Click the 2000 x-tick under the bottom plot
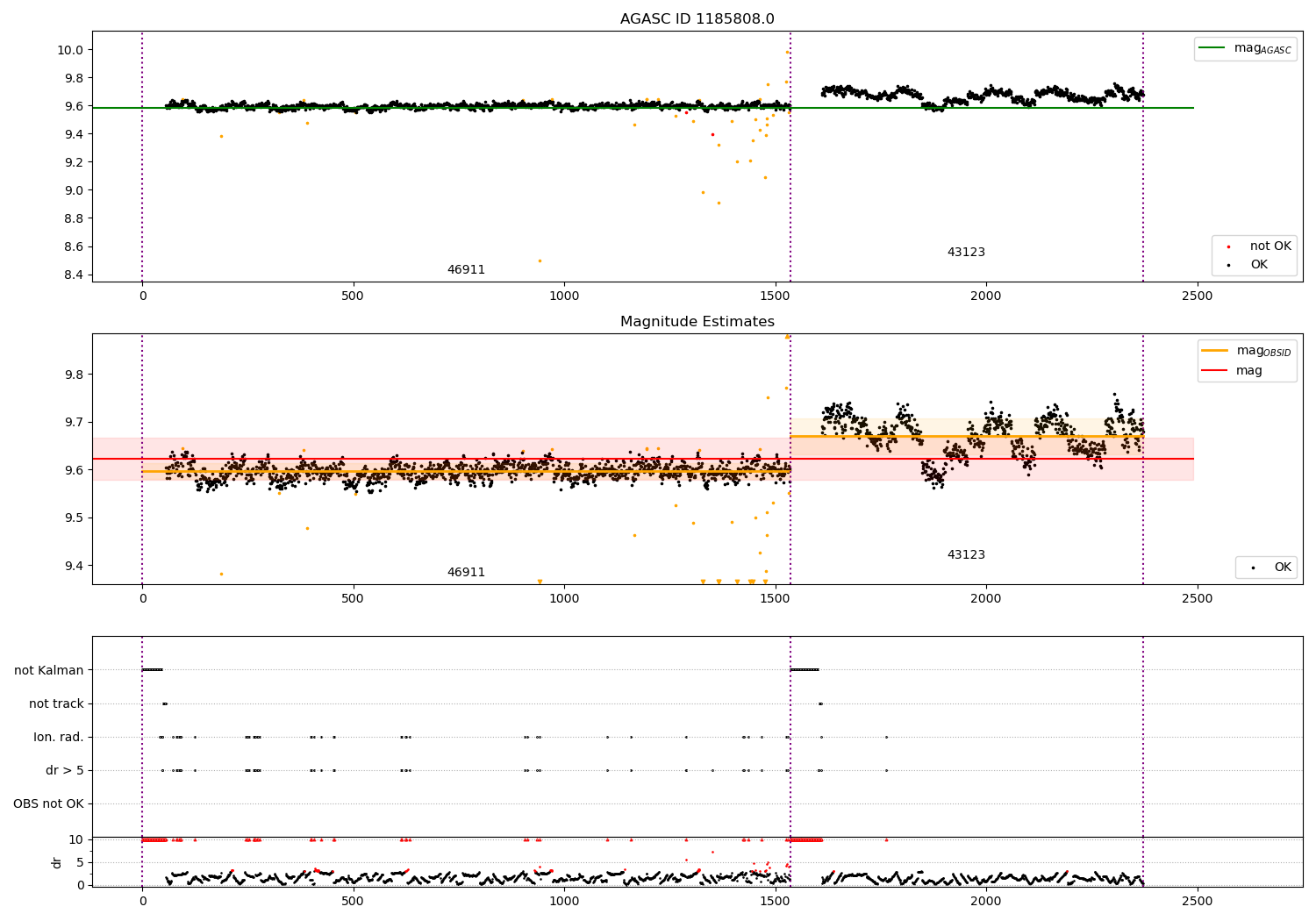Viewport: 1316px width, 921px height. [x=986, y=902]
